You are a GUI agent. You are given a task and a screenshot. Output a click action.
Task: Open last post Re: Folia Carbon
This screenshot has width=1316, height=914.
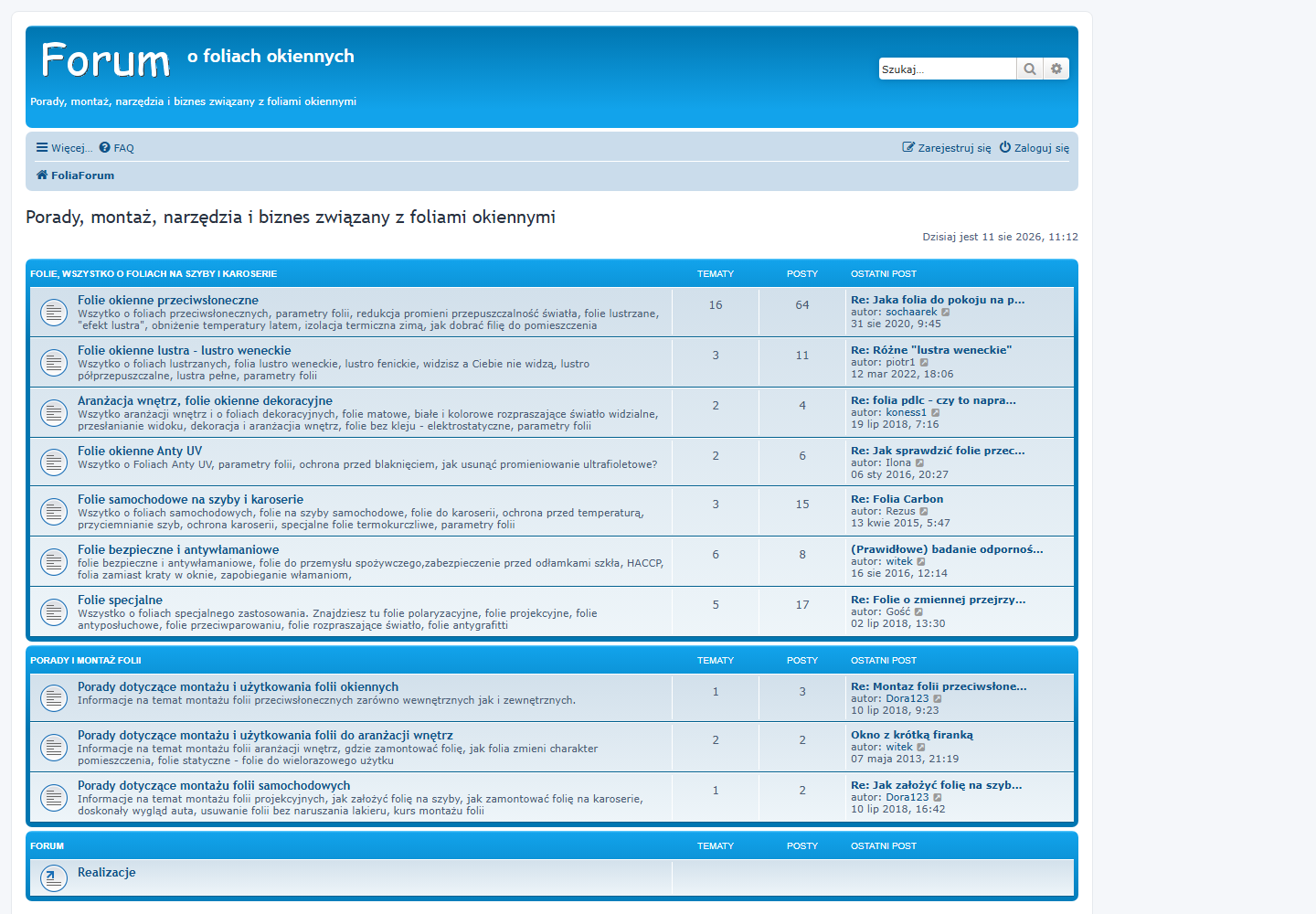[897, 499]
